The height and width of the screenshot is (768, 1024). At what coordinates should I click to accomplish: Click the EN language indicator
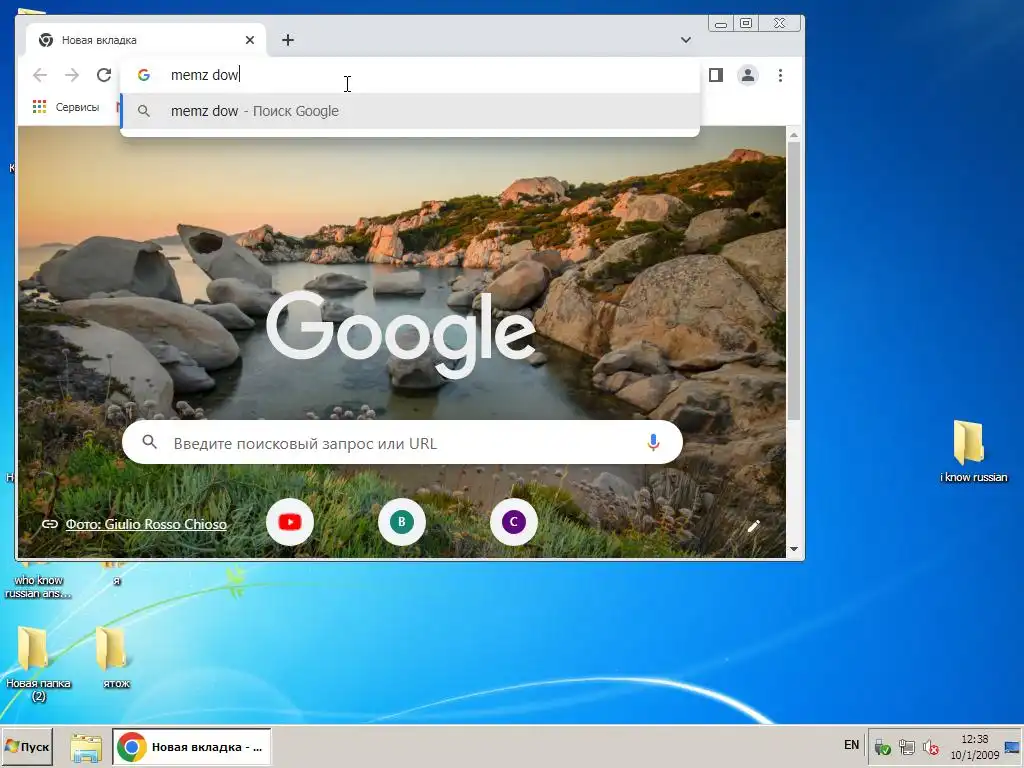[x=851, y=745]
